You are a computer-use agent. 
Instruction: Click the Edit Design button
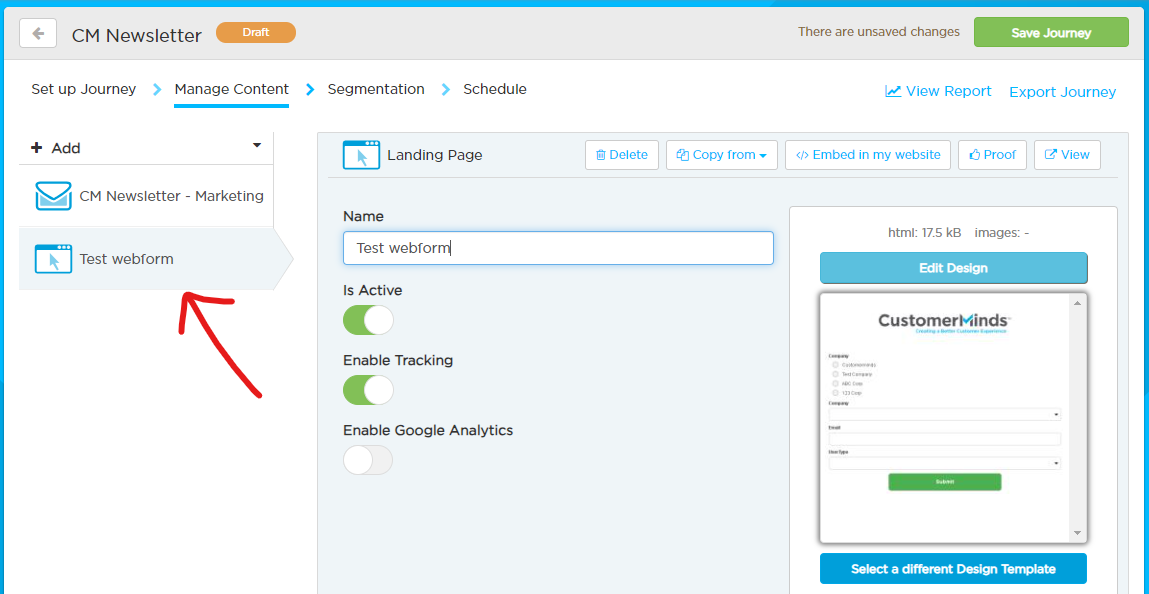(x=953, y=268)
